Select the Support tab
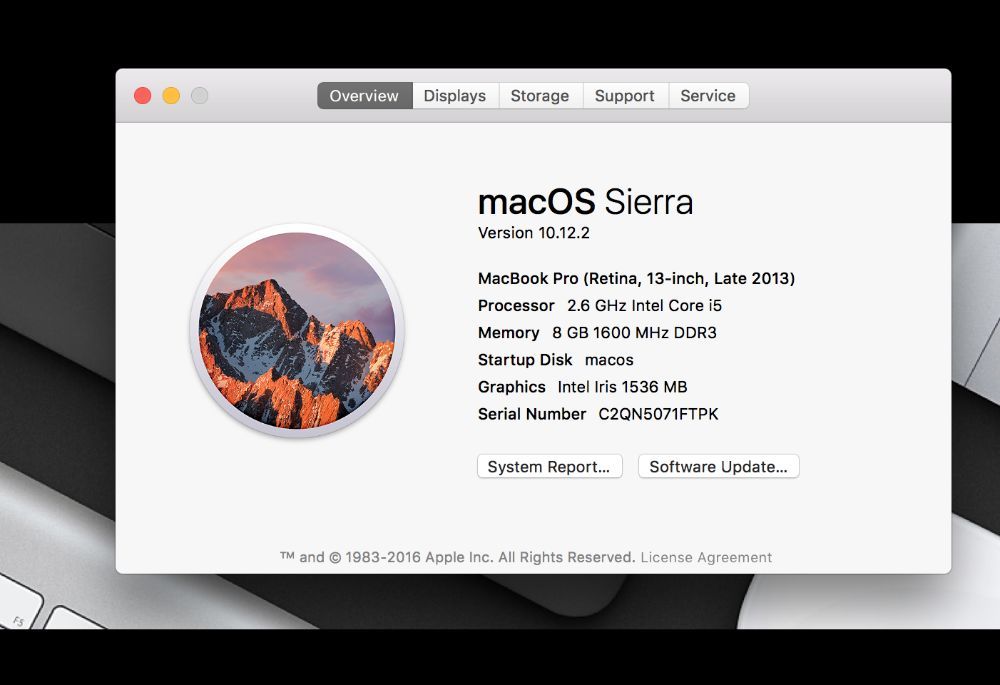 (x=624, y=96)
